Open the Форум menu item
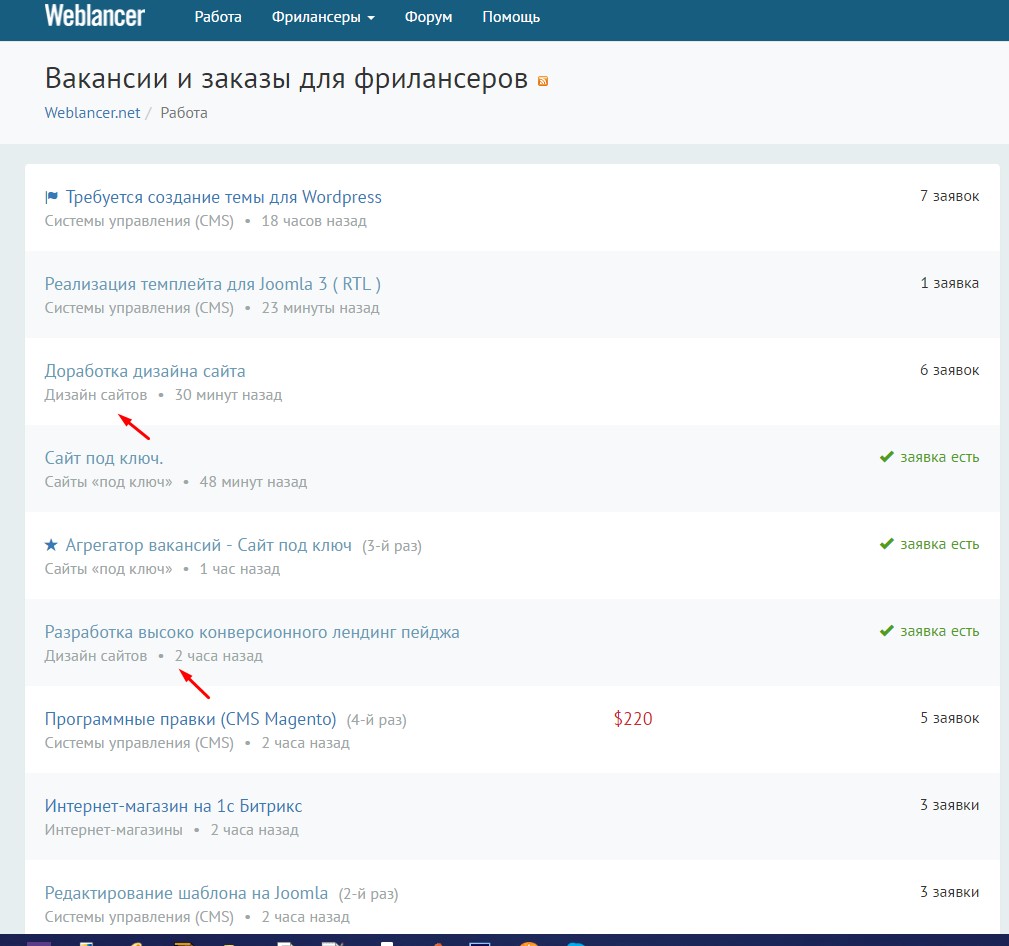This screenshot has height=946, width=1009. 429,17
